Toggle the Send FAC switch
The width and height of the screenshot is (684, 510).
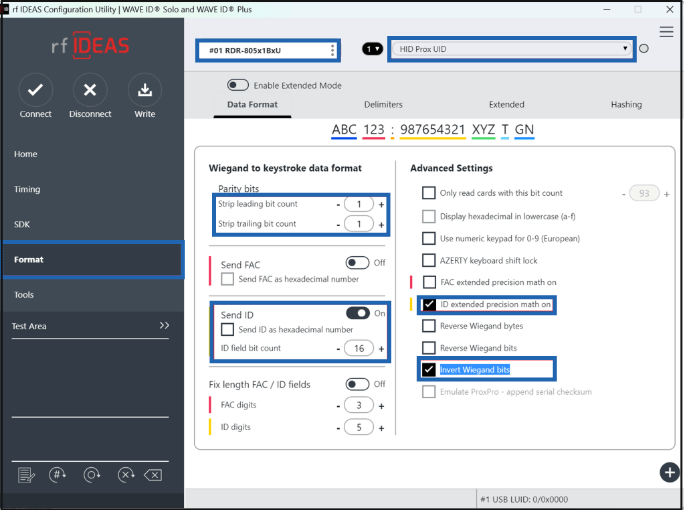tap(357, 263)
